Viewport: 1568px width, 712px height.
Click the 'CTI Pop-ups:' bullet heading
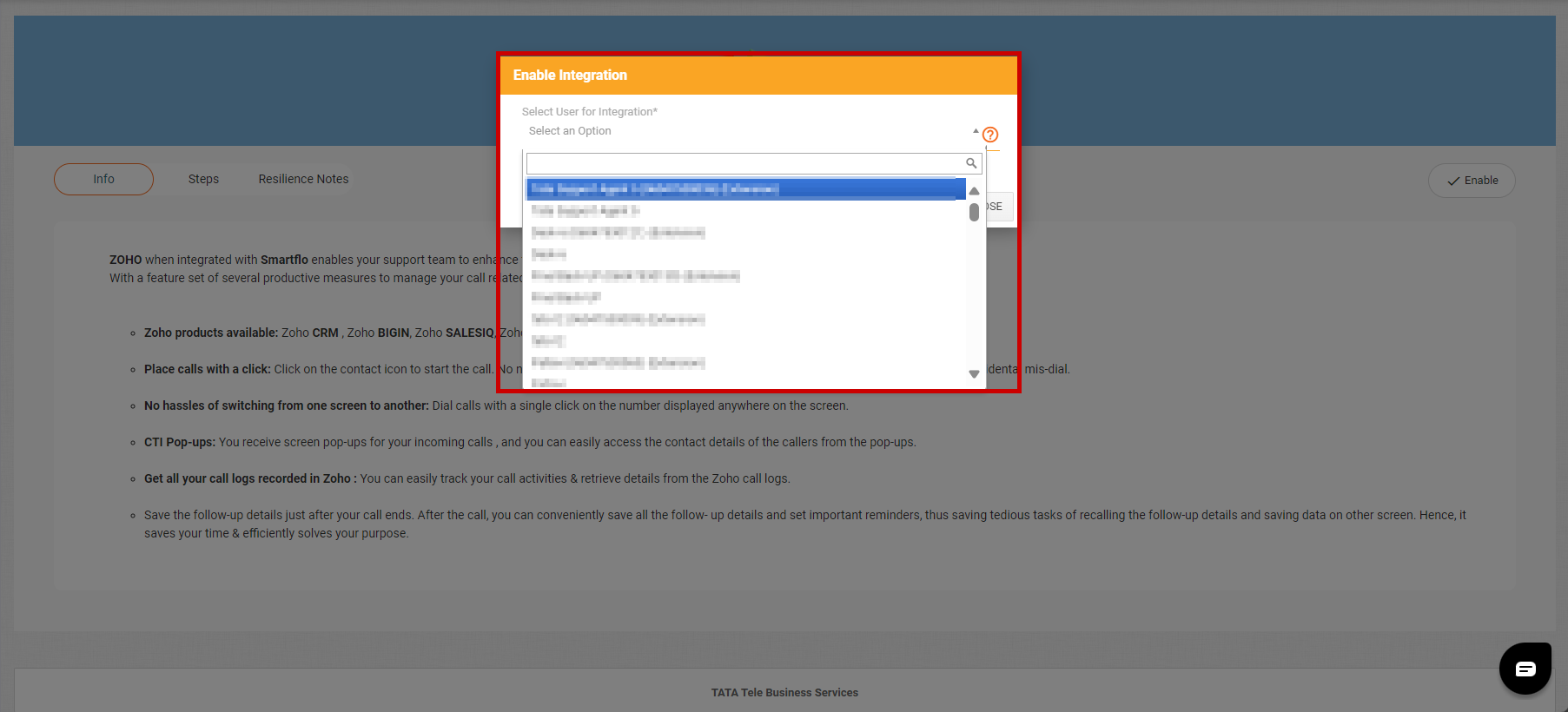[x=180, y=442]
